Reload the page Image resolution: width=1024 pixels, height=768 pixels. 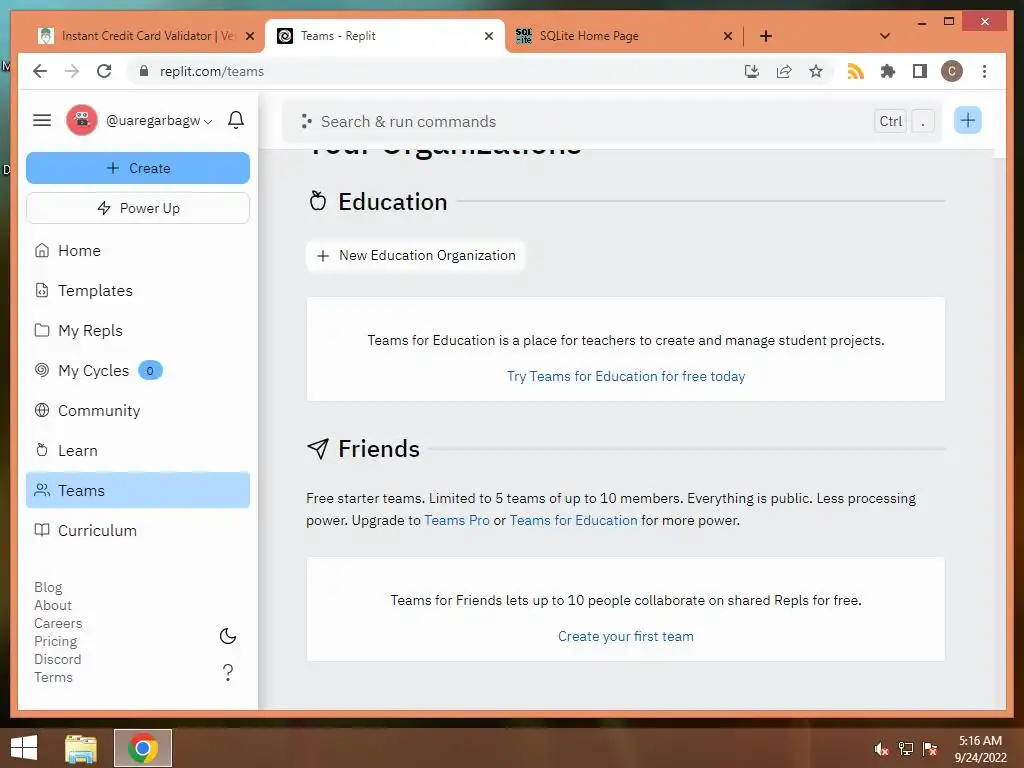click(104, 71)
